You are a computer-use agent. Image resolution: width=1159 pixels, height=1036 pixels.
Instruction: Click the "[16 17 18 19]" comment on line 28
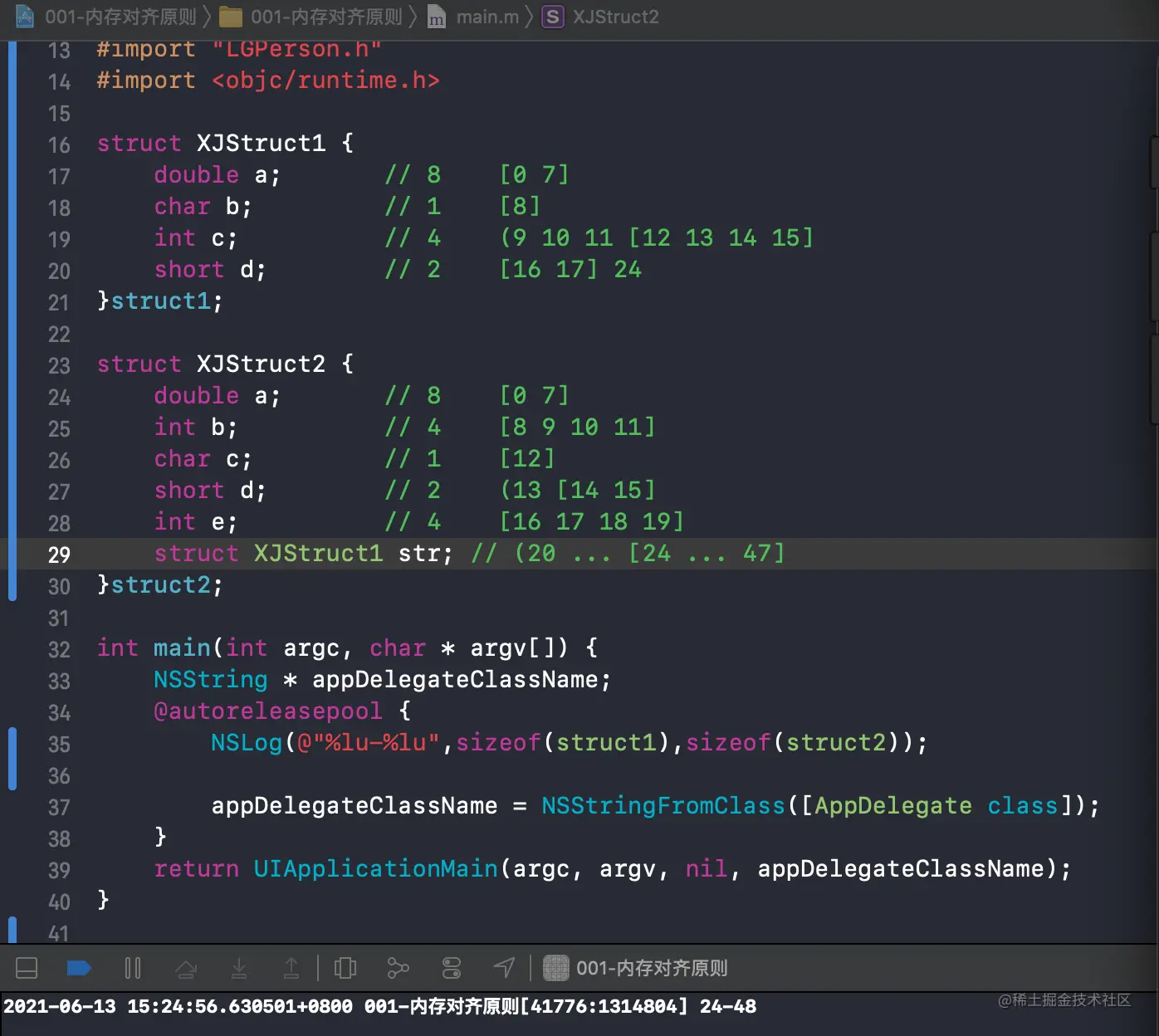pos(592,522)
